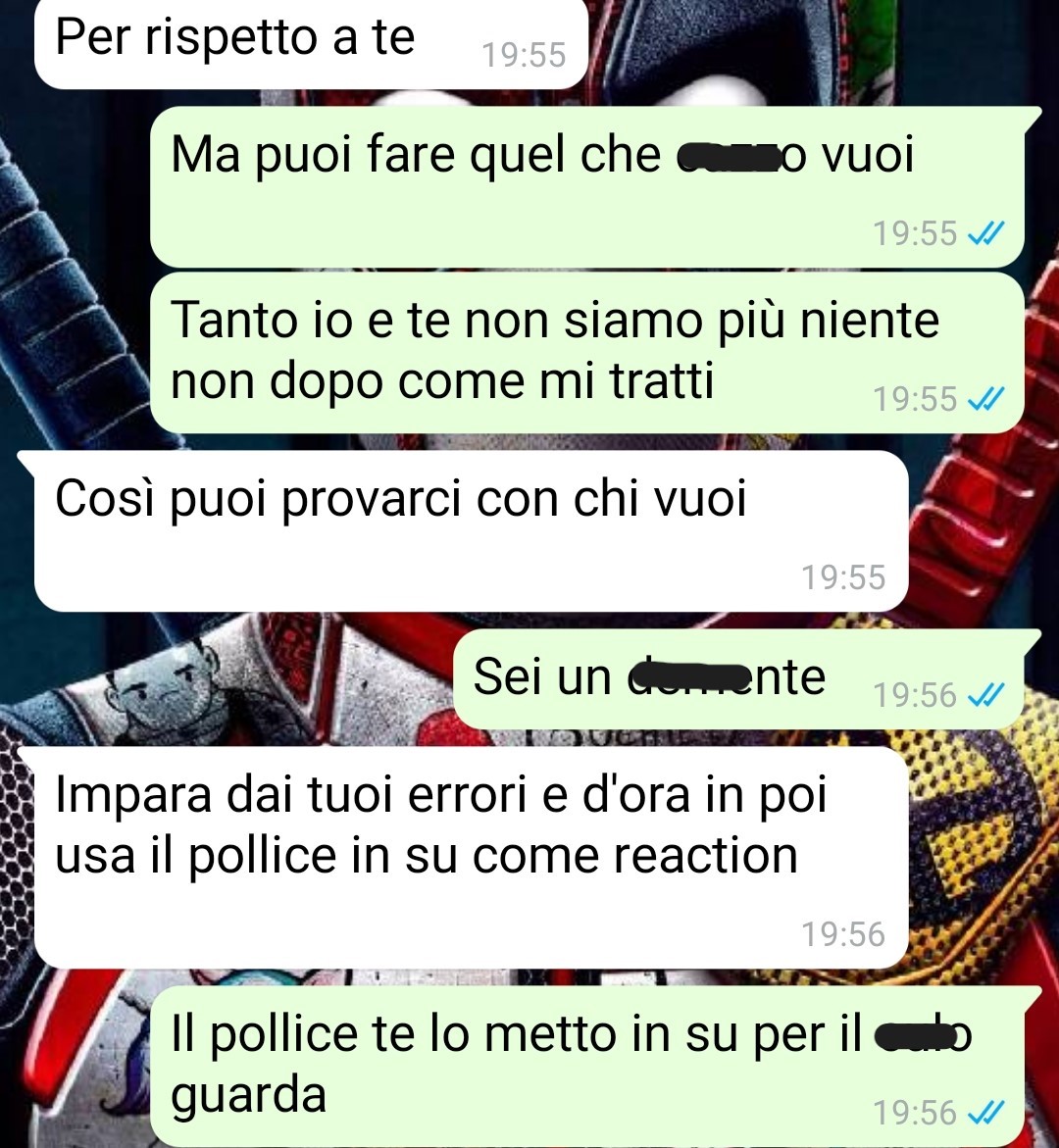Viewport: 1059px width, 1148px height.
Task: Click the word 'reaction' in received message
Action: pos(705,855)
